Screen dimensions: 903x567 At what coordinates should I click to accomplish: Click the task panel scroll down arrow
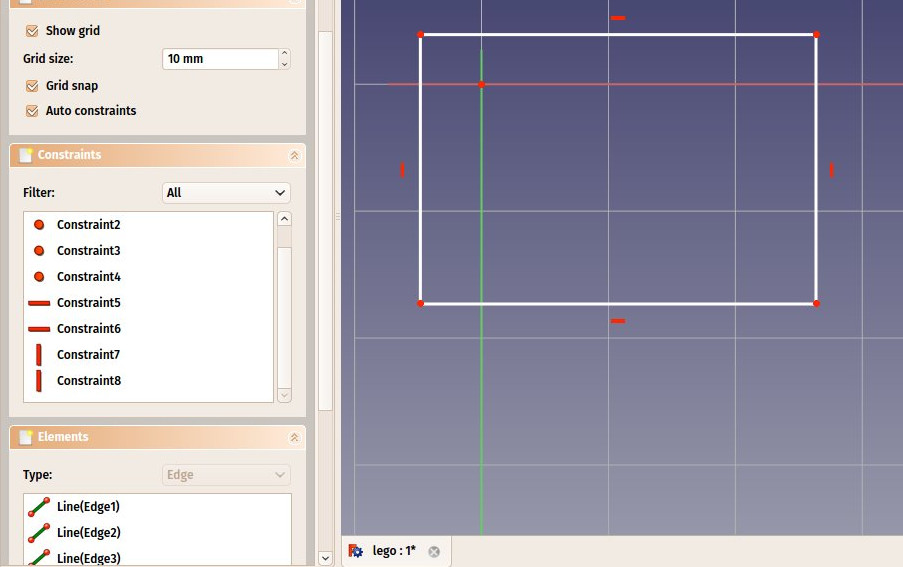click(325, 558)
